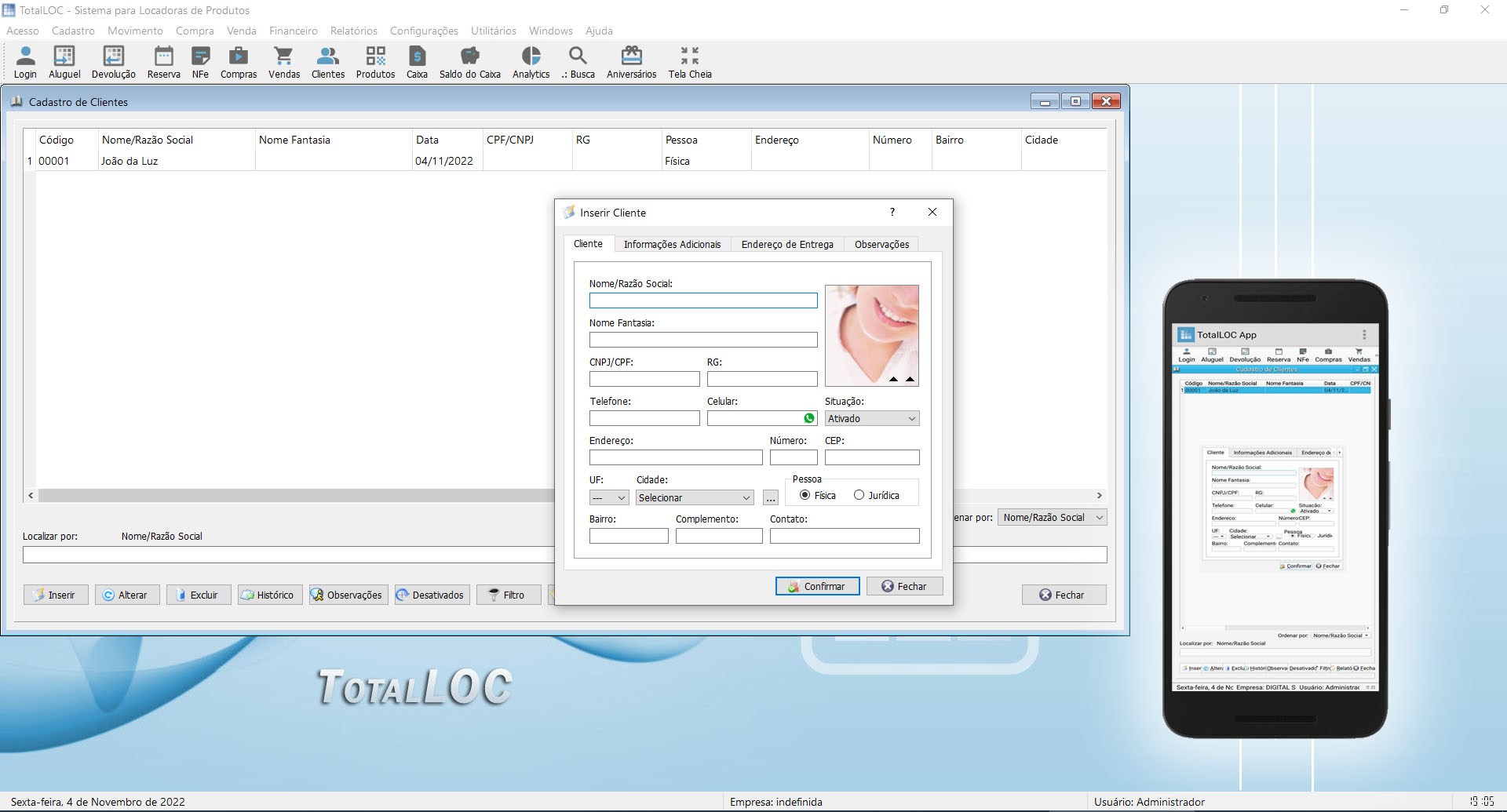
Task: Open the Utilitários menu
Action: click(494, 31)
